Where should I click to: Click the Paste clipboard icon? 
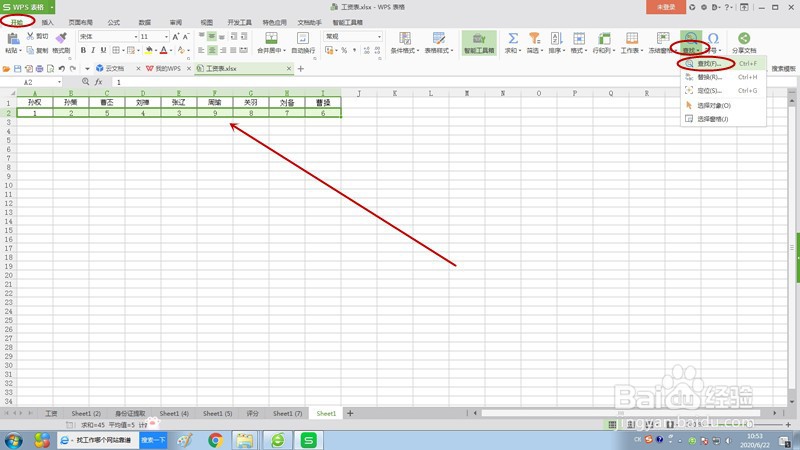(13, 38)
